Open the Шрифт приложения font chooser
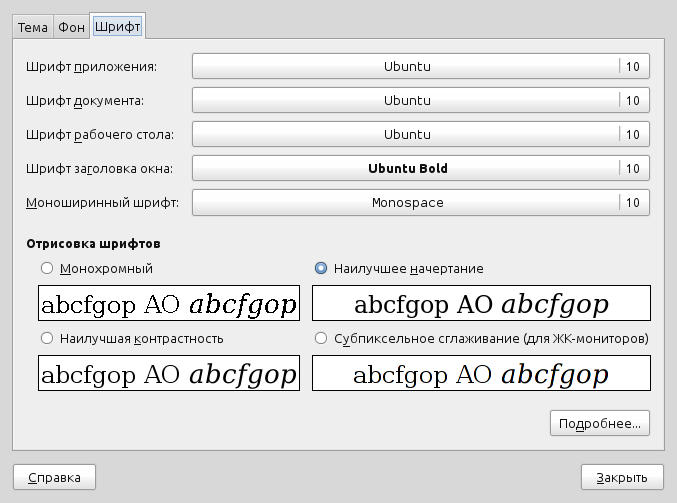 pos(420,66)
